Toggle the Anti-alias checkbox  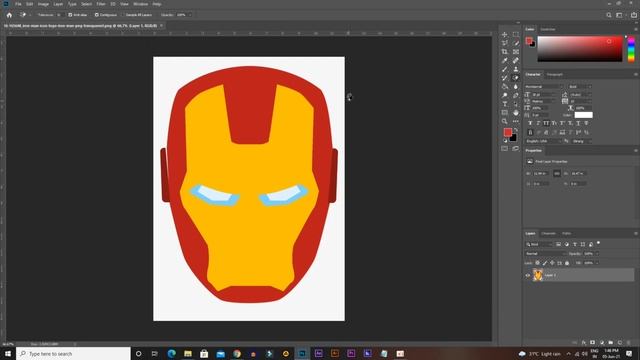click(70, 15)
